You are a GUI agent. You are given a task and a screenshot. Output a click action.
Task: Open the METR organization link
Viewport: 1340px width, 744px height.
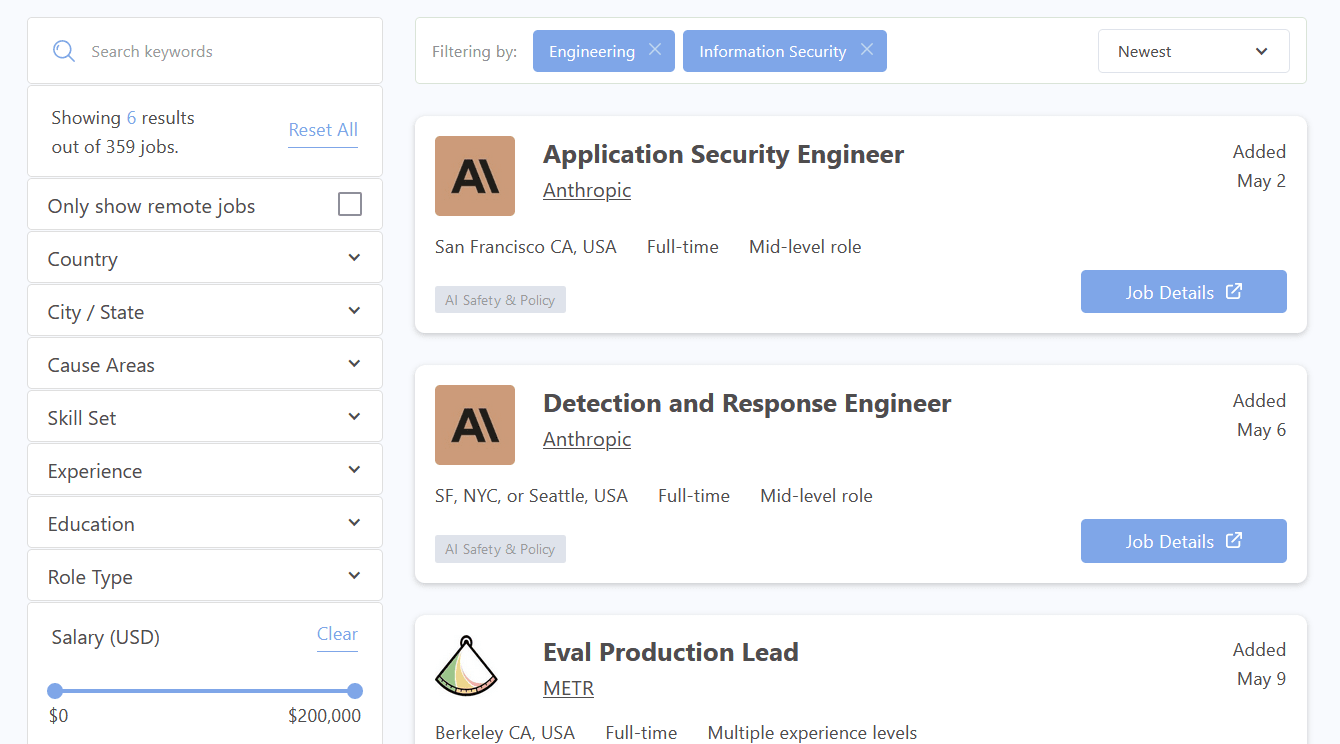click(568, 689)
